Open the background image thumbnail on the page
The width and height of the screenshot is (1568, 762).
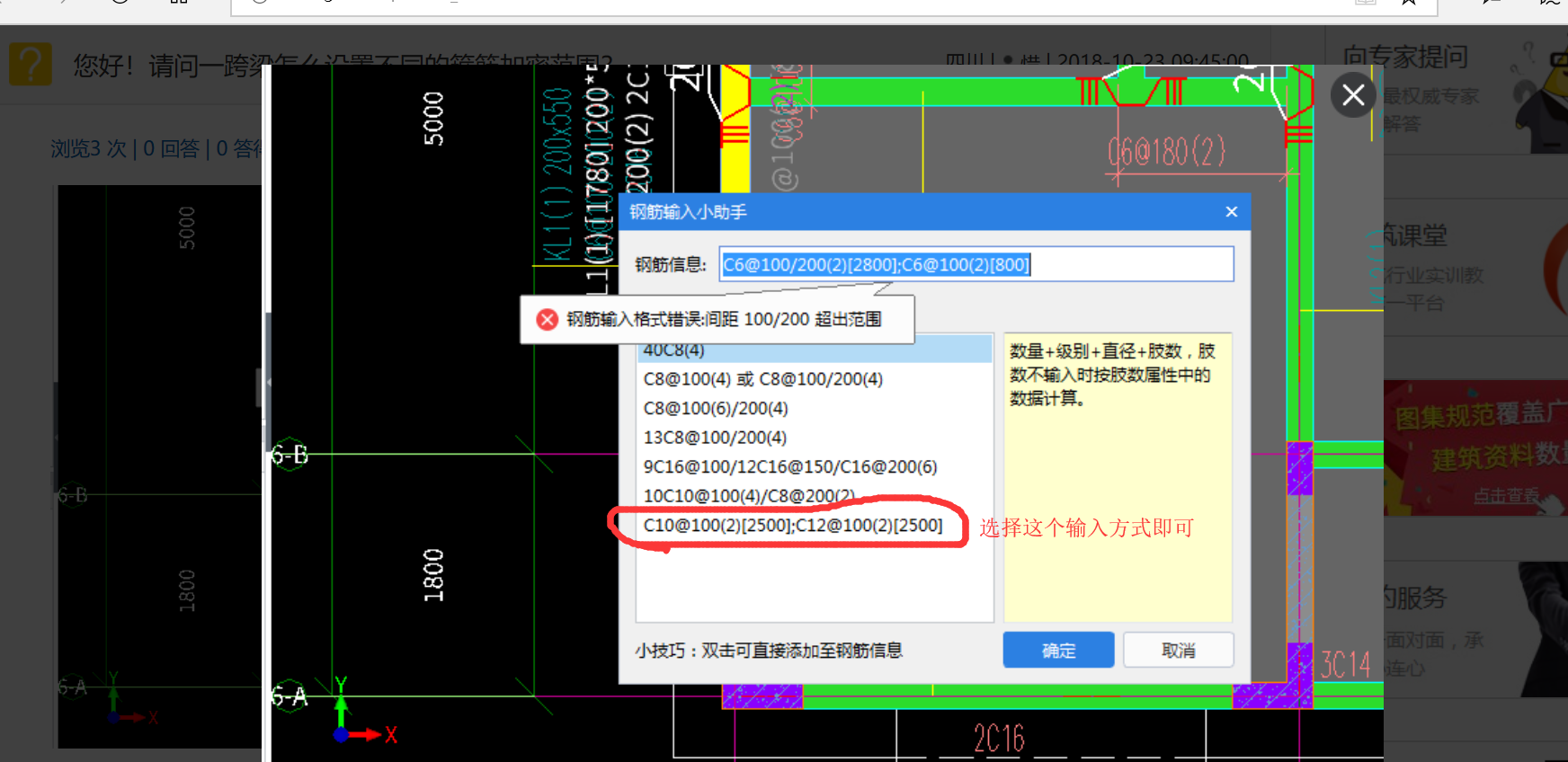[159, 466]
